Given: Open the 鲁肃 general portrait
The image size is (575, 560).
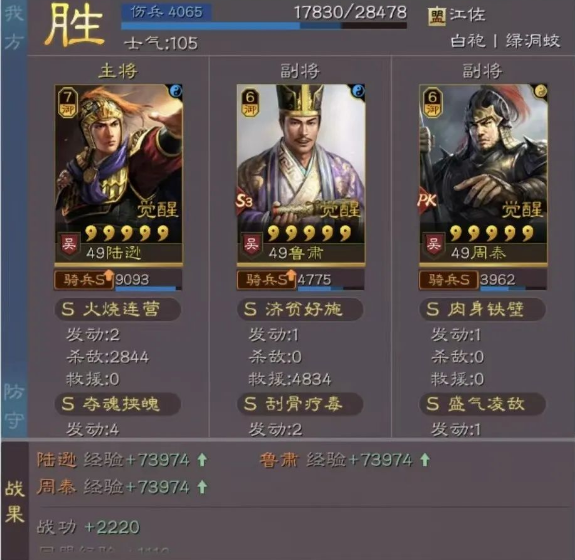Looking at the screenshot, I should 301,174.
